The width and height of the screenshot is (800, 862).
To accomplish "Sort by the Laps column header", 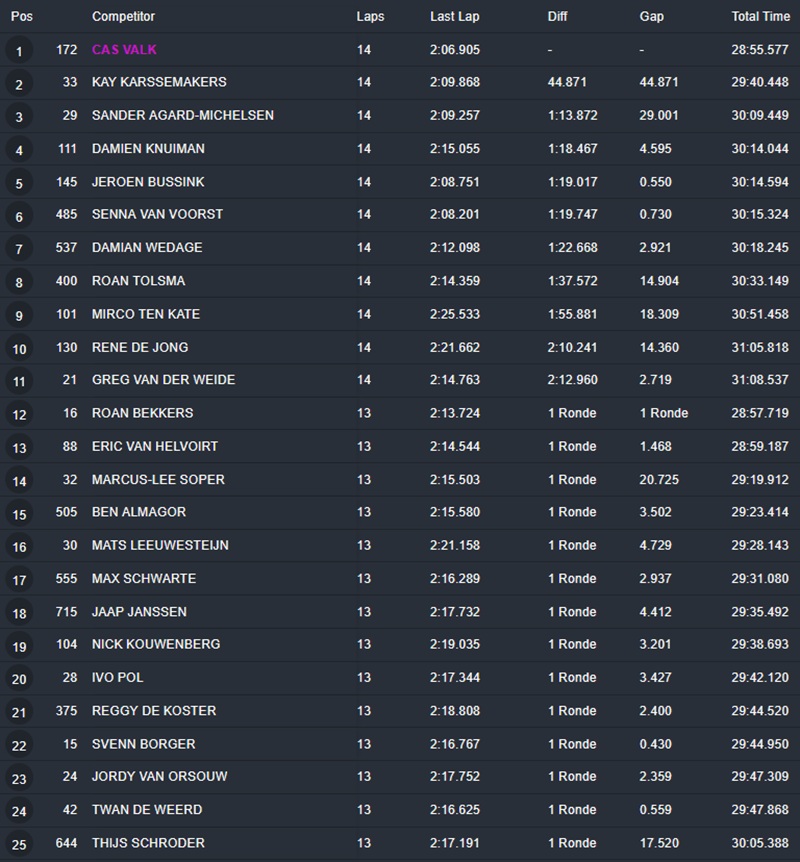I will click(x=370, y=17).
